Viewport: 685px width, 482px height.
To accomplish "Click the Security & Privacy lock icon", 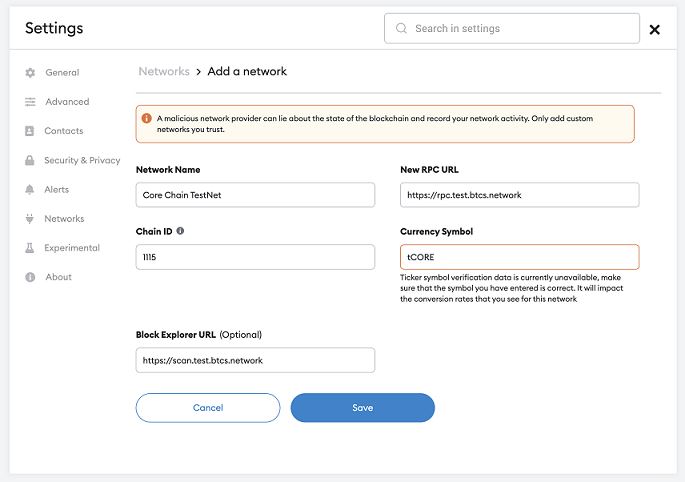I will pos(30,160).
